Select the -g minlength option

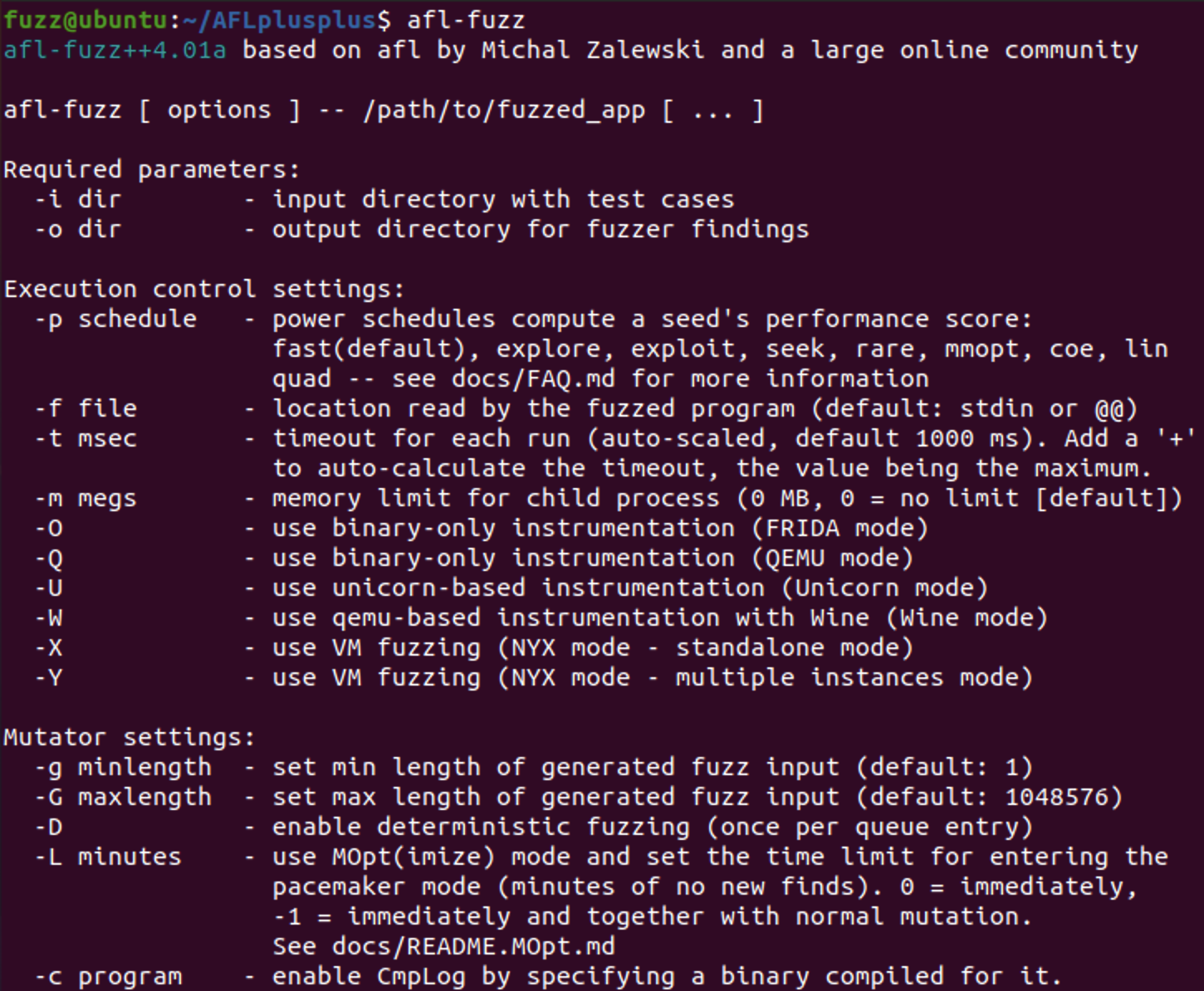[x=123, y=768]
